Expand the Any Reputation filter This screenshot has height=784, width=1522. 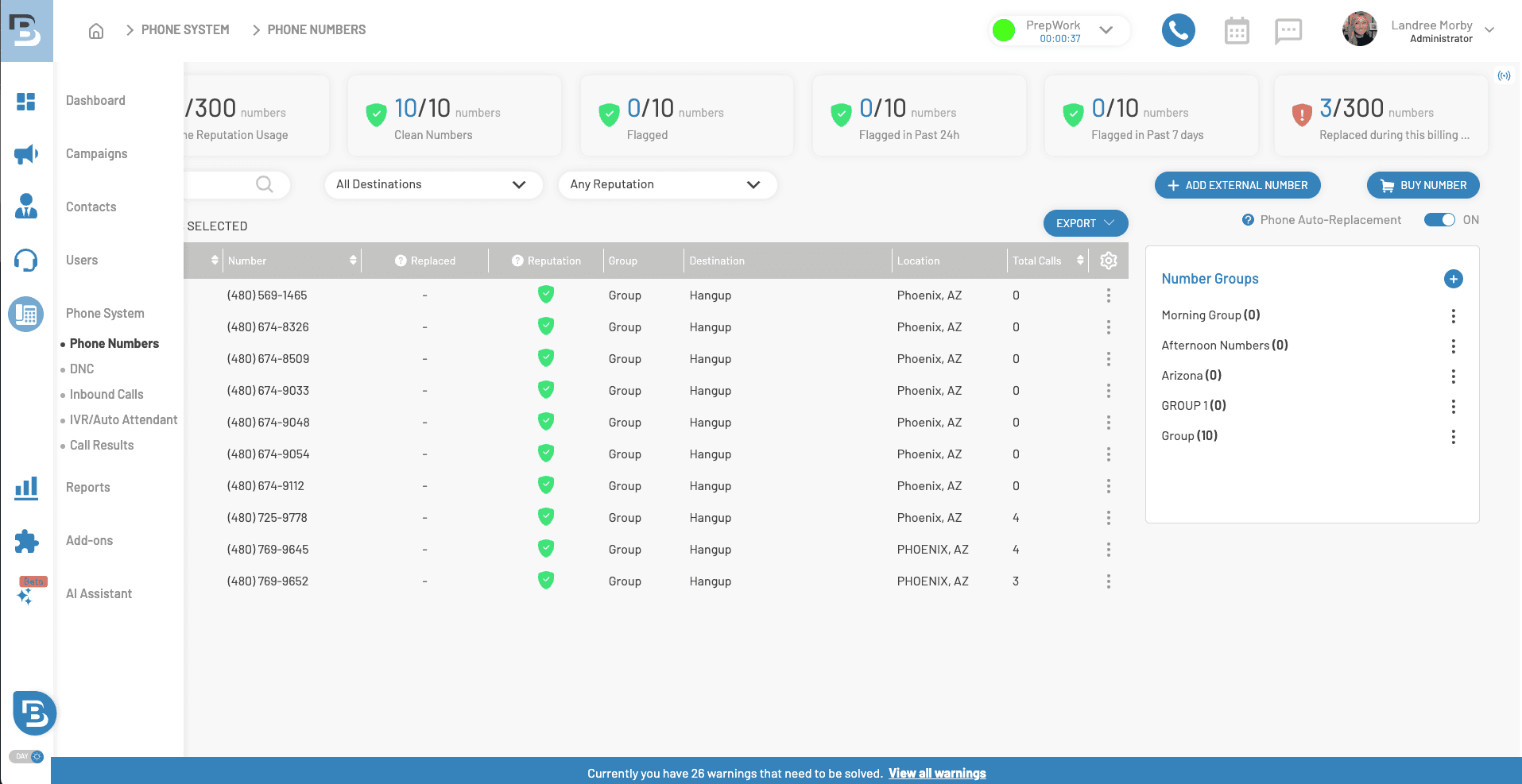point(667,184)
